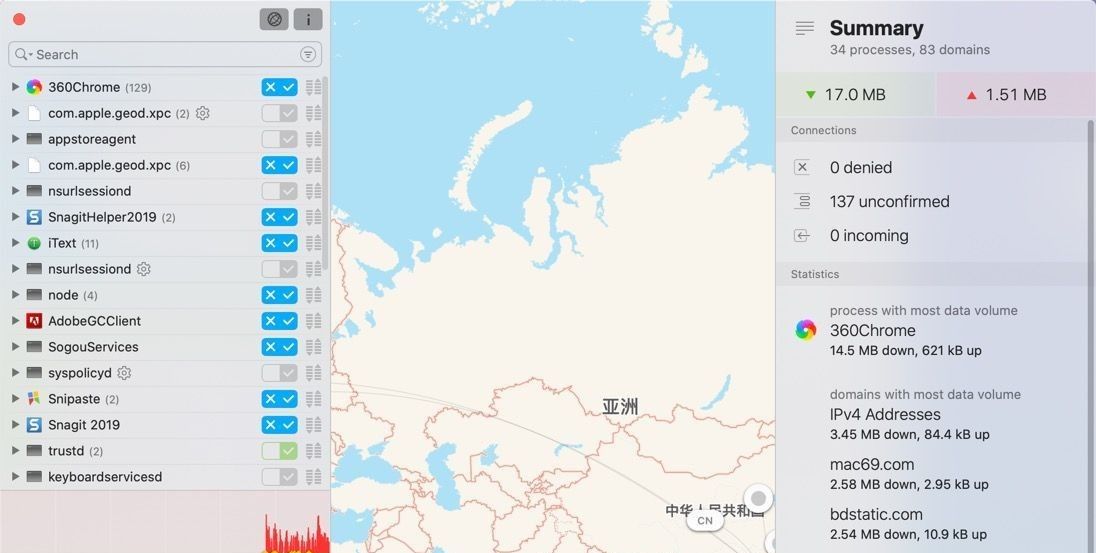Click the traffic meter icon for 360Chrome

pos(314,87)
